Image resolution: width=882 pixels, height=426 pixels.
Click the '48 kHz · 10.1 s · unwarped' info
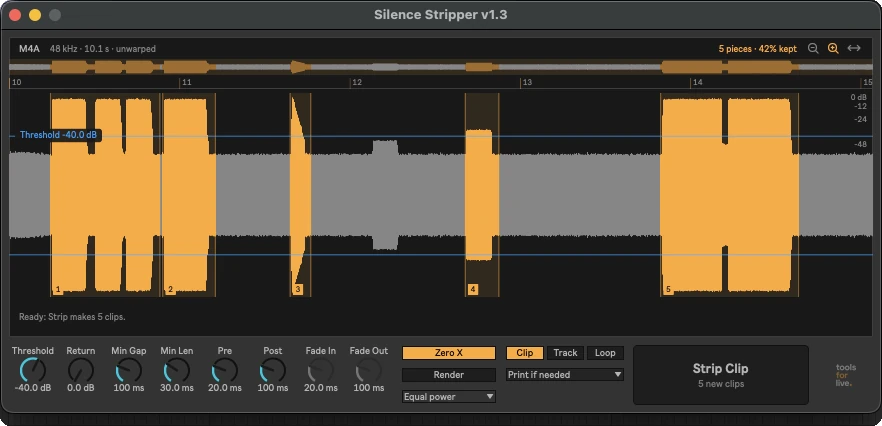pos(102,49)
